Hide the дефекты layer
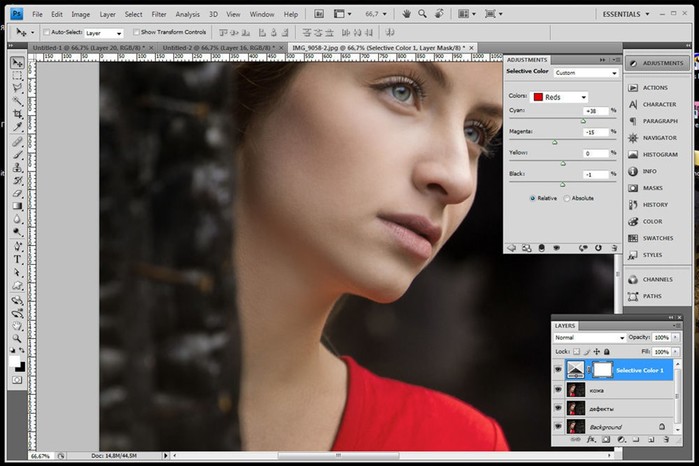The image size is (699, 466). pyautogui.click(x=558, y=408)
